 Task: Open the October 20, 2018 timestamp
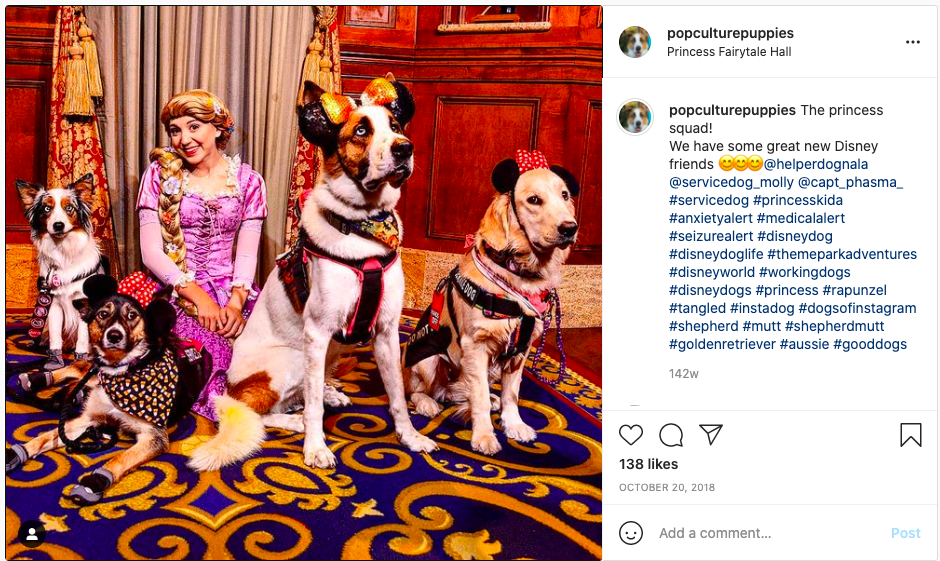click(667, 487)
